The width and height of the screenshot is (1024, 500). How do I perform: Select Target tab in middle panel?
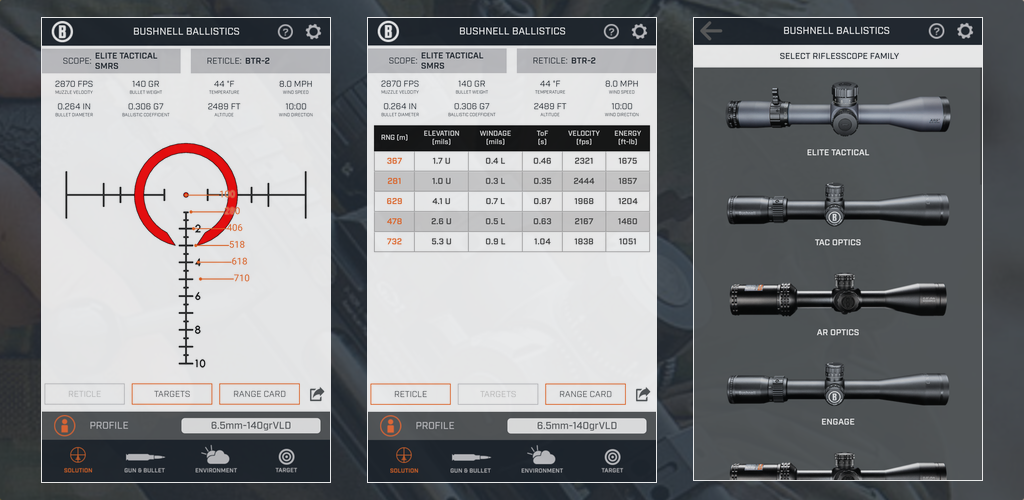coord(612,461)
